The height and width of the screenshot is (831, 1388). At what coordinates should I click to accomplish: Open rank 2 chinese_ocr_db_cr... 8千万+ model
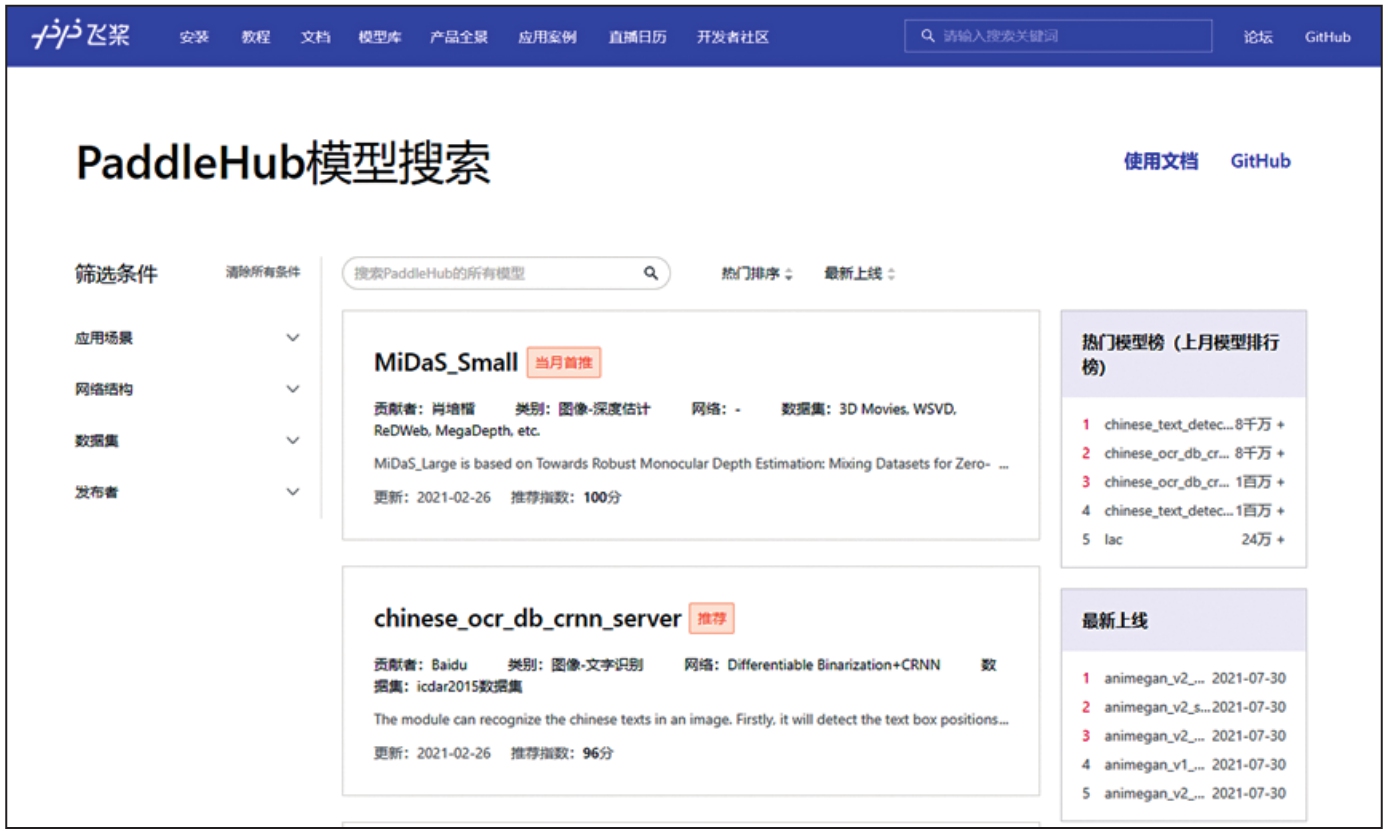pos(1184,454)
